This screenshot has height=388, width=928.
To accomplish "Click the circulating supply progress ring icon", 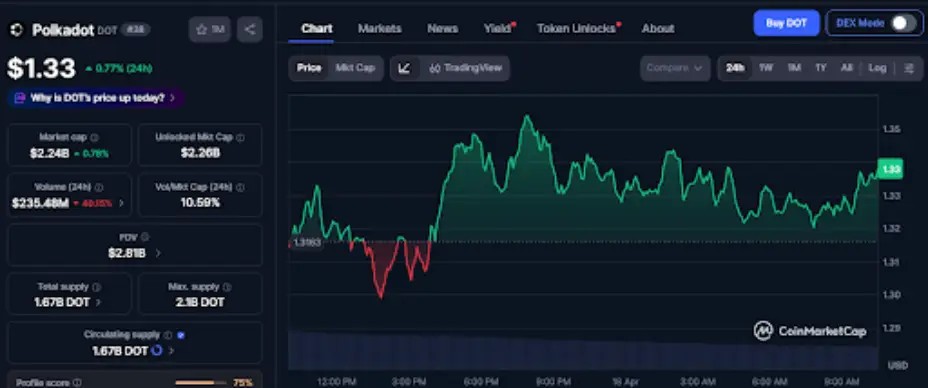I will (x=157, y=351).
